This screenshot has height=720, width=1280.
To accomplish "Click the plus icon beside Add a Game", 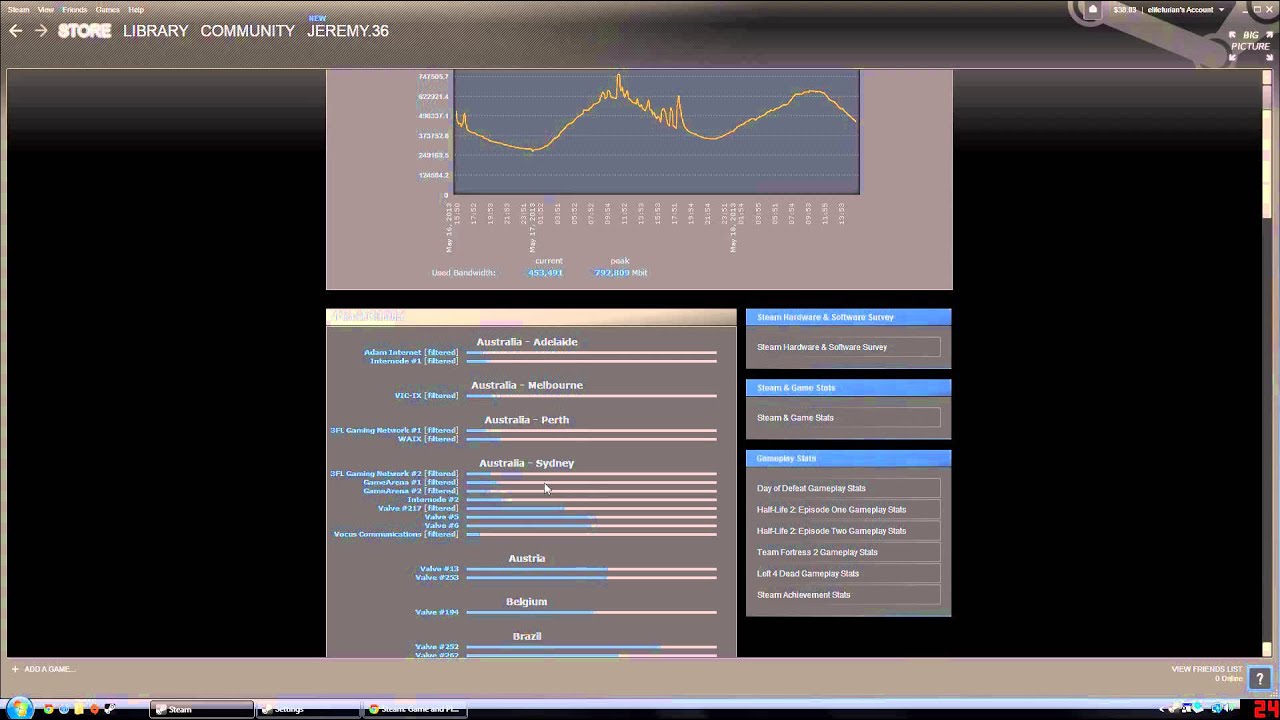I will coord(15,669).
